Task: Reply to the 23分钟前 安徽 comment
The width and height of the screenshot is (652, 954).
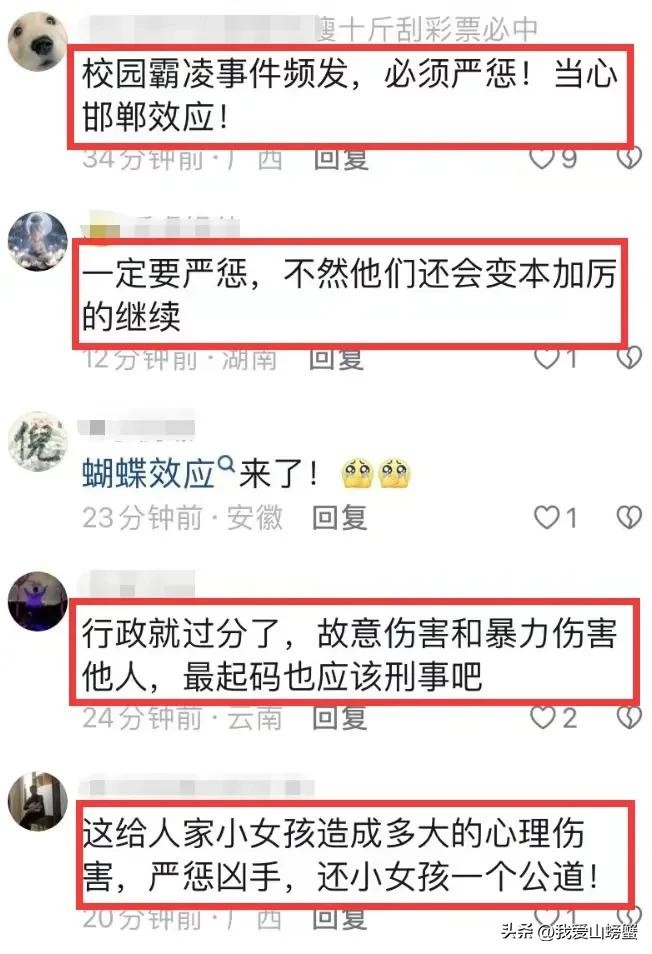Action: tap(339, 518)
